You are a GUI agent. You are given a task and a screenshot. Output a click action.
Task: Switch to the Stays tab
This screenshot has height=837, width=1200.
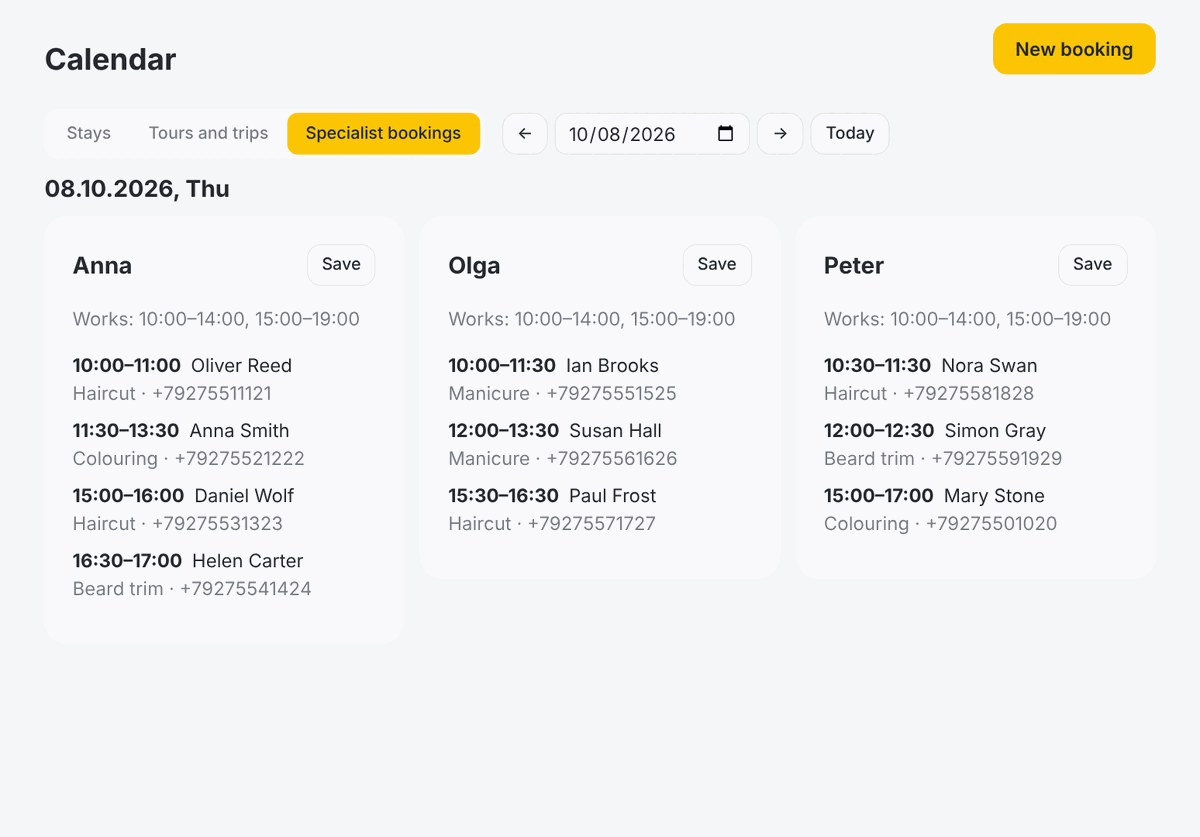[89, 134]
